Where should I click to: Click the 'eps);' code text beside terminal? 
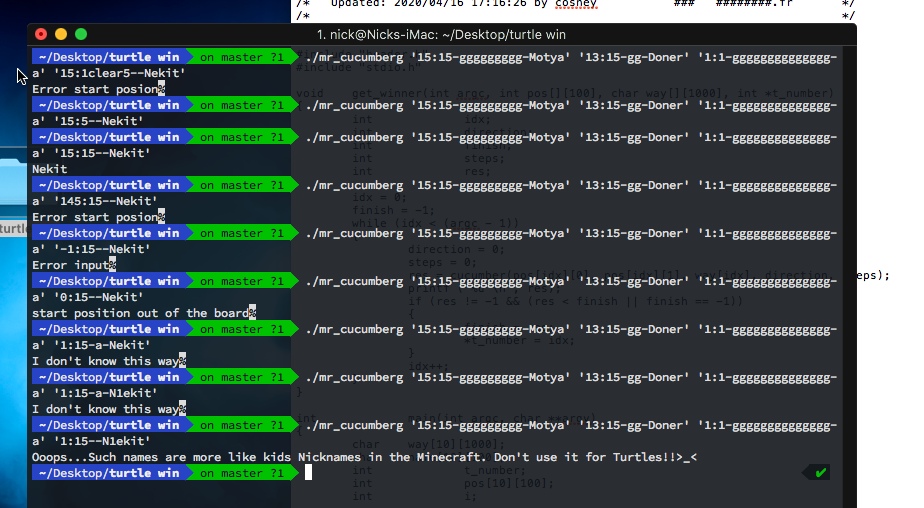click(x=873, y=275)
